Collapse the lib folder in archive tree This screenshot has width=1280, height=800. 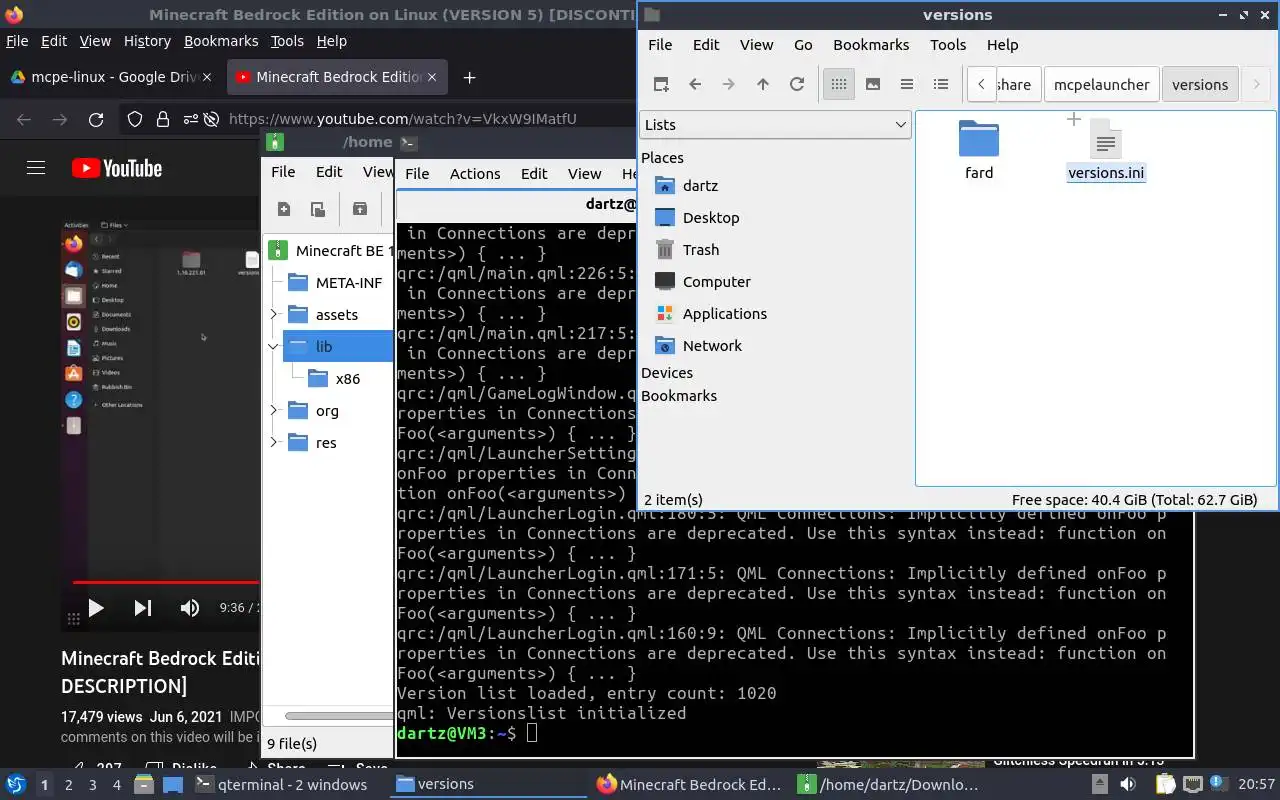click(x=274, y=347)
